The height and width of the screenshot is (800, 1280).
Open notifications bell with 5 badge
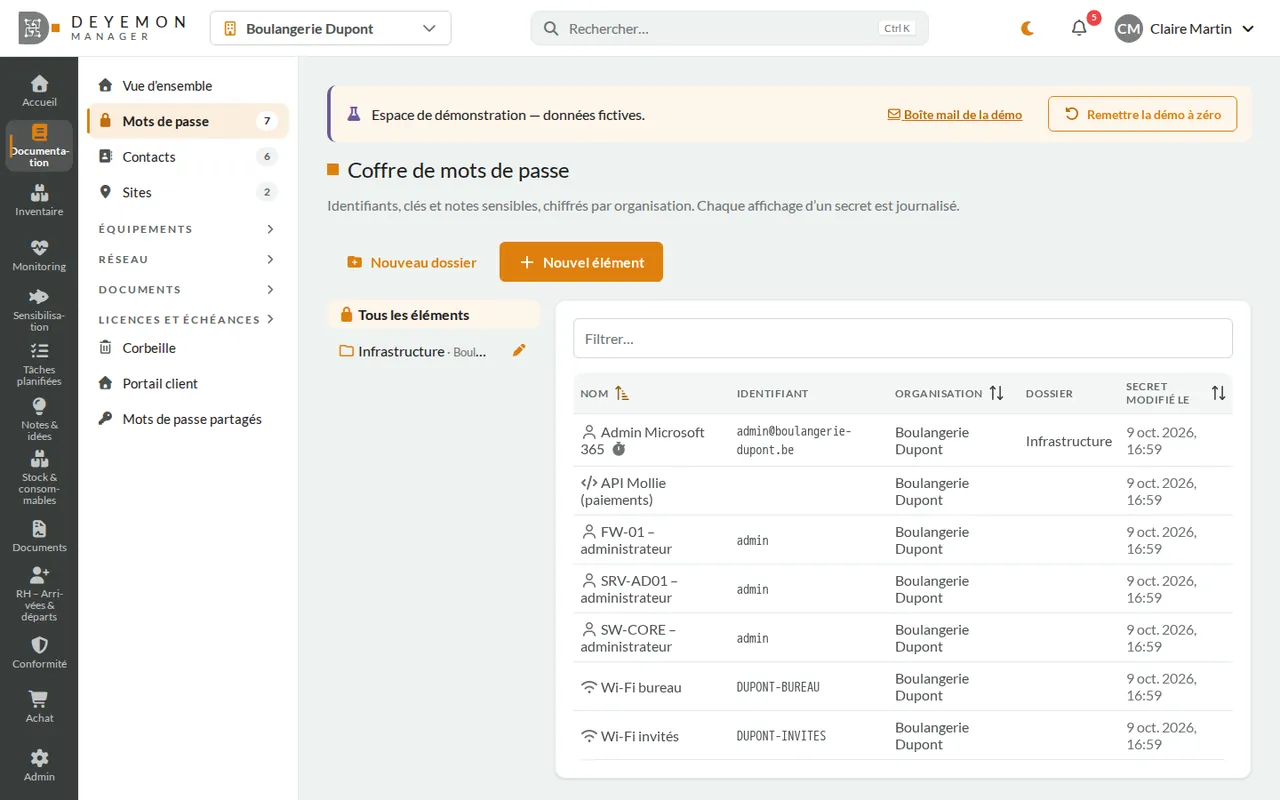[1079, 28]
